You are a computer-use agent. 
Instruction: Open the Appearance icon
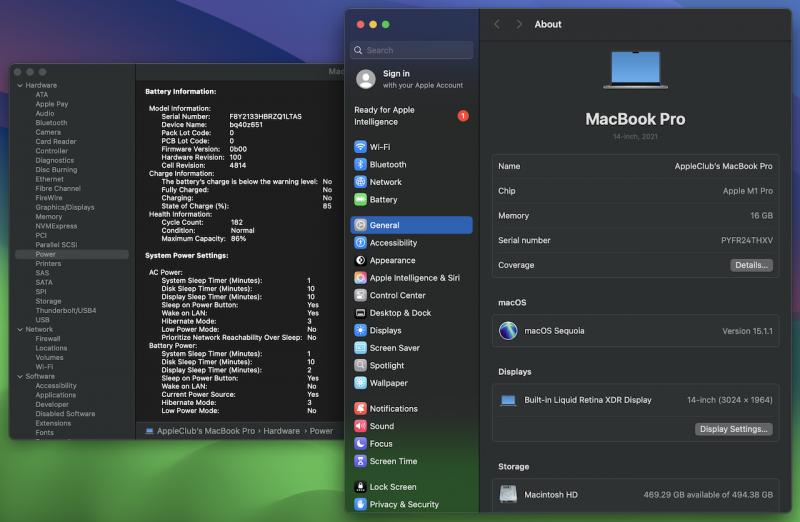coord(360,260)
